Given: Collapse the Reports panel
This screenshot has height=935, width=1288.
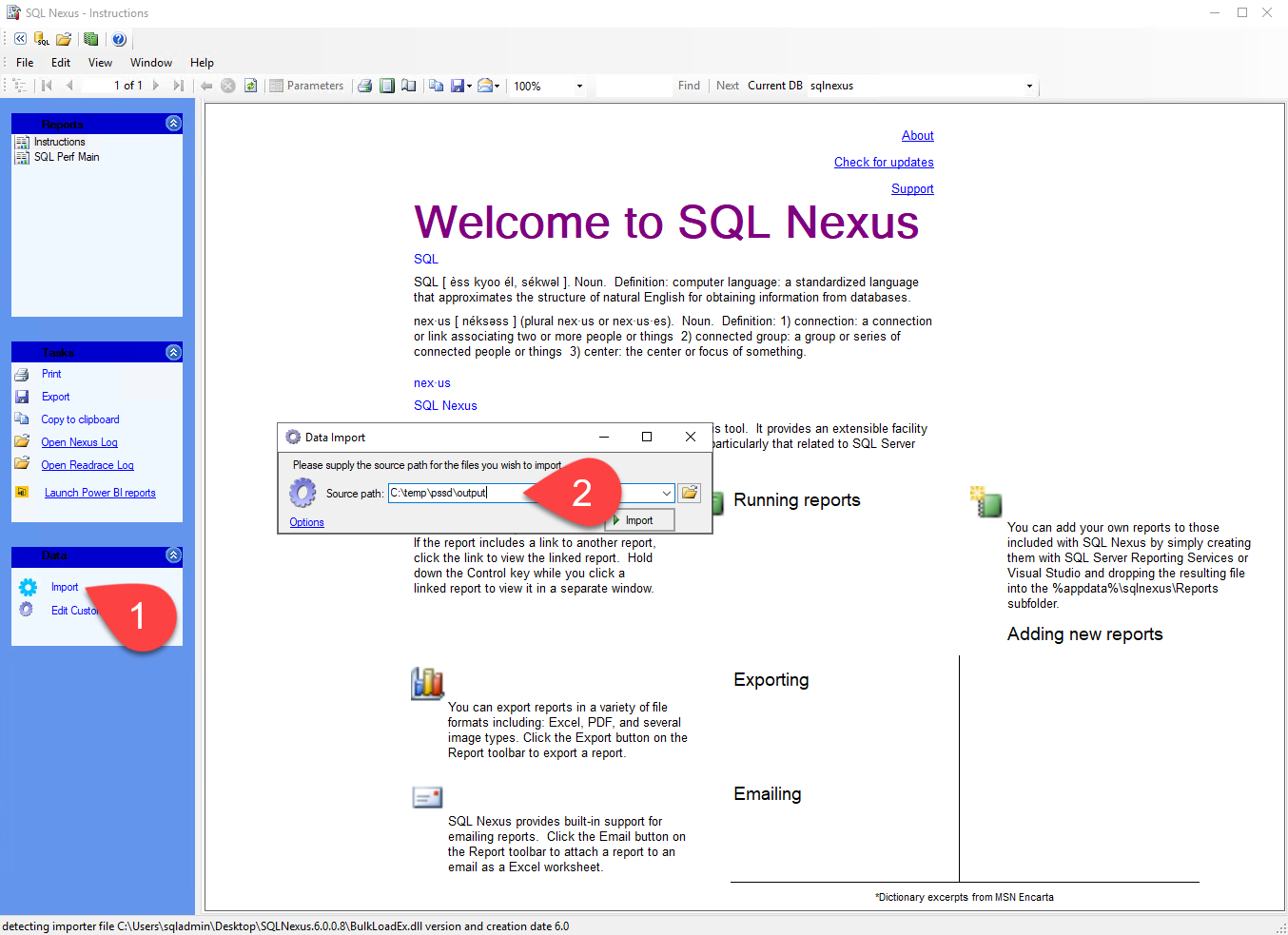Looking at the screenshot, I should 173,123.
